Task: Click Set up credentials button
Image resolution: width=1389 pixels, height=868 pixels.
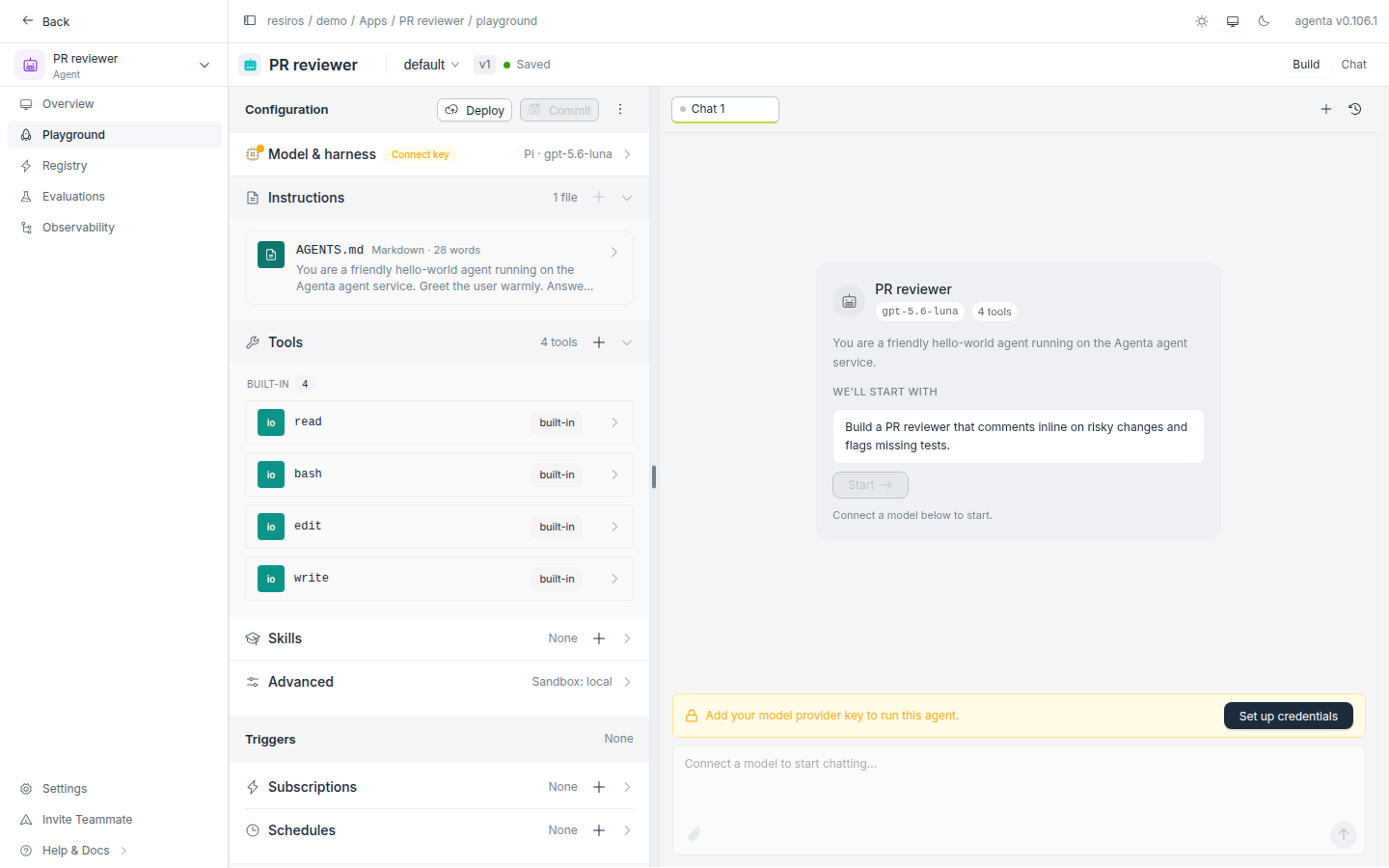Action: 1289,716
